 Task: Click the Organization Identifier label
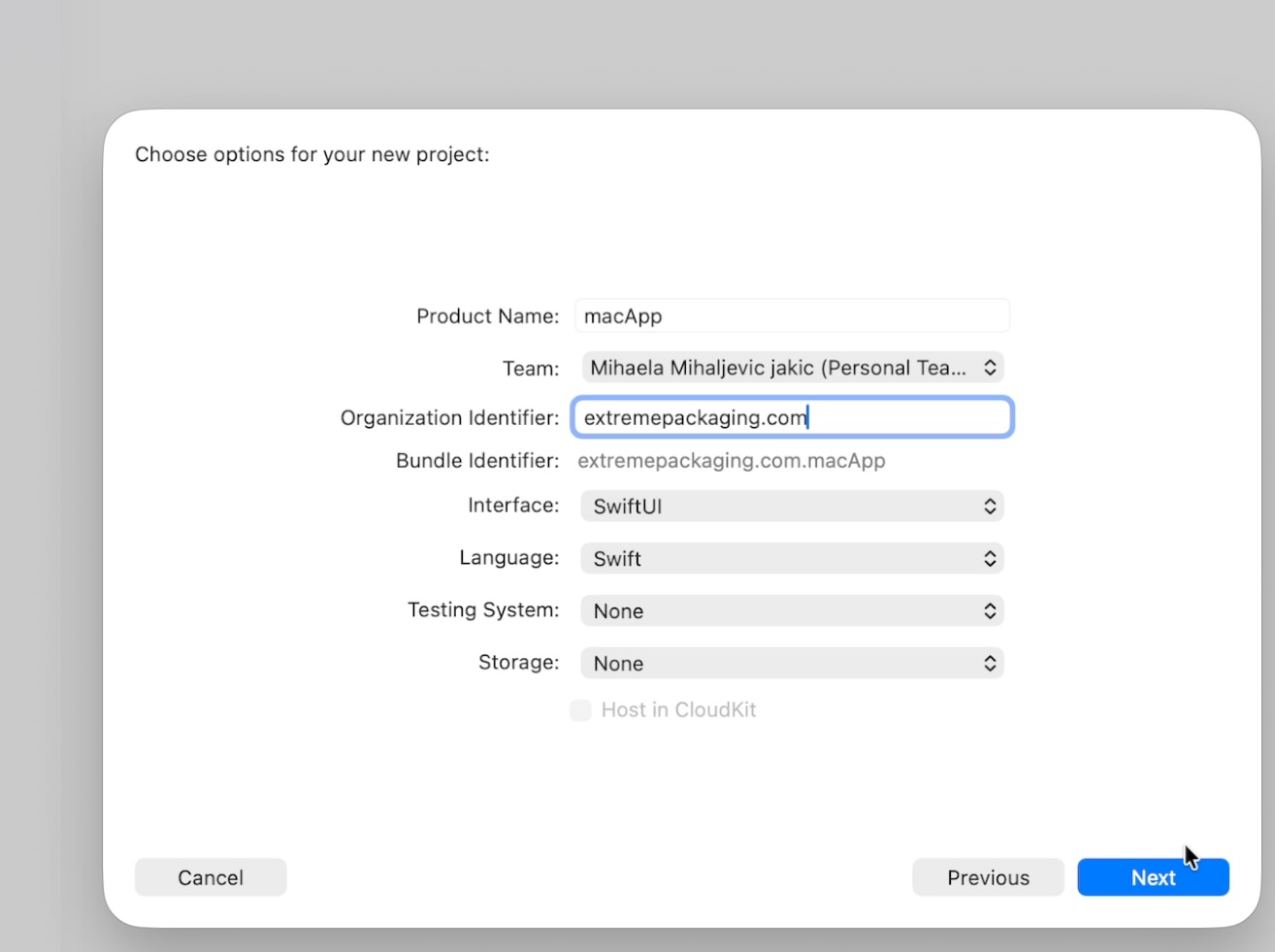click(x=449, y=418)
